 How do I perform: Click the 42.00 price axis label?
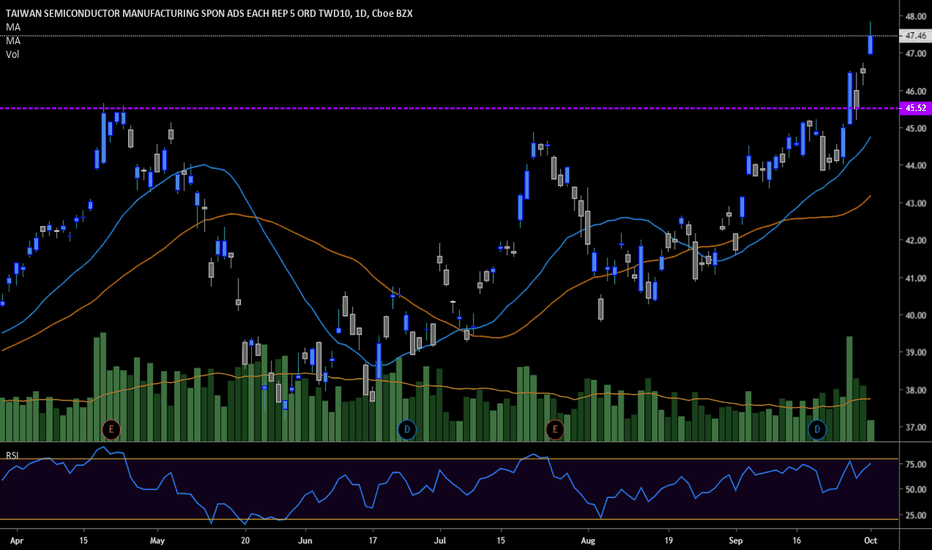point(915,240)
